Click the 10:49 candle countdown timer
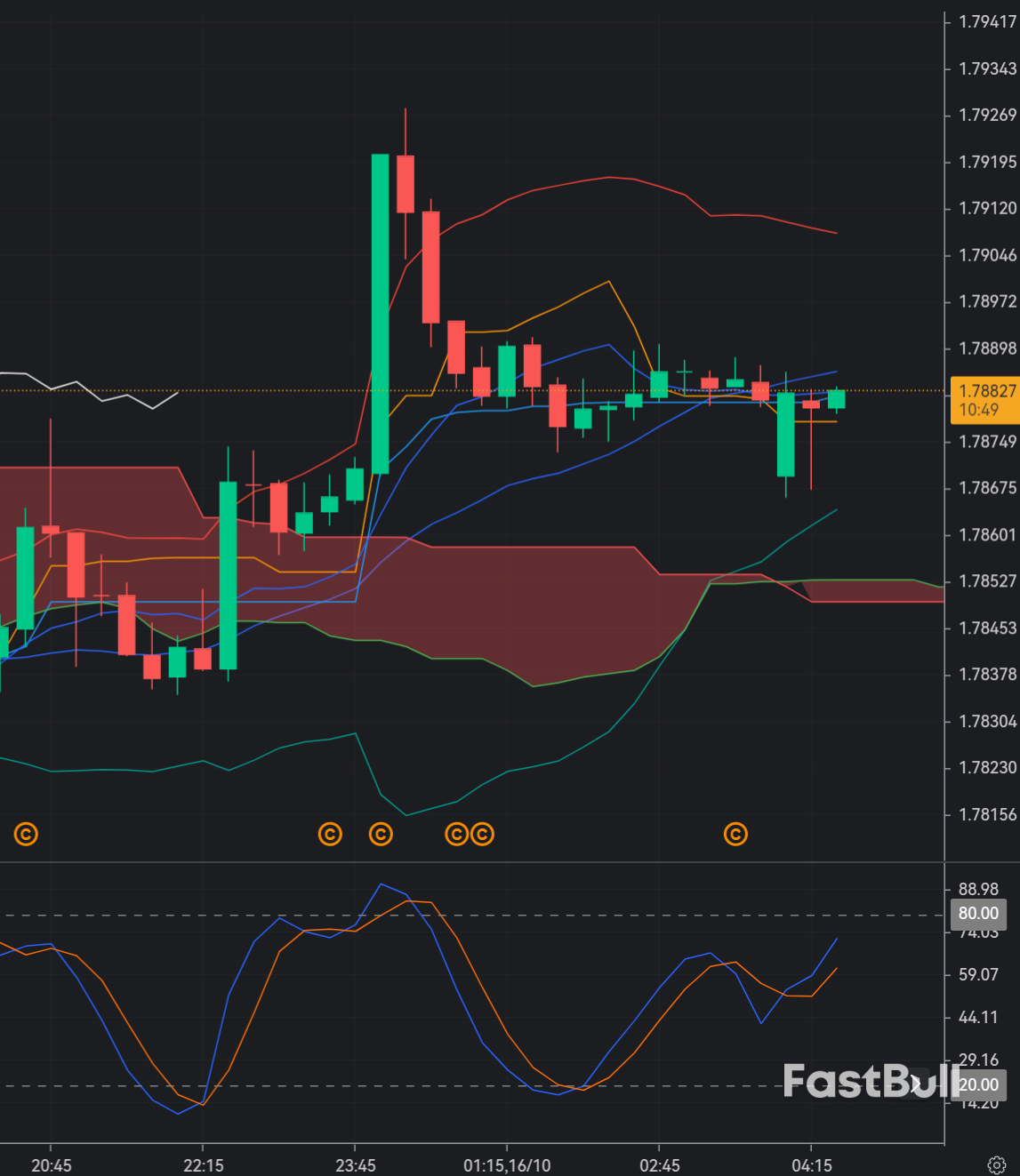 click(978, 410)
